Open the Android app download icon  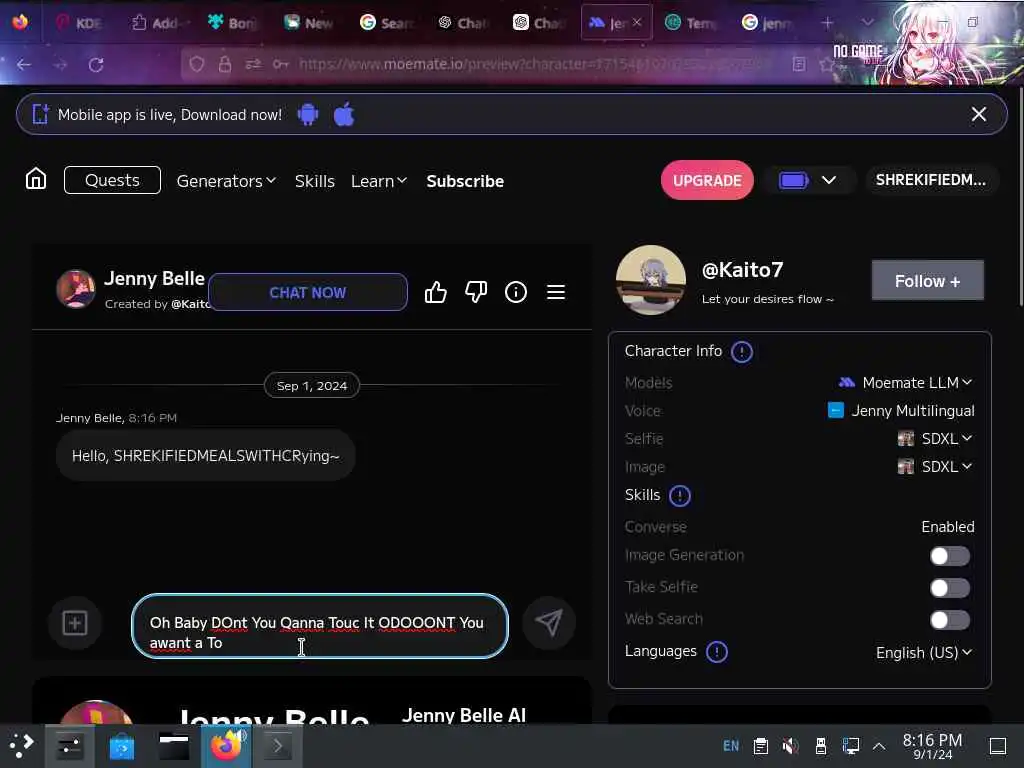(308, 114)
